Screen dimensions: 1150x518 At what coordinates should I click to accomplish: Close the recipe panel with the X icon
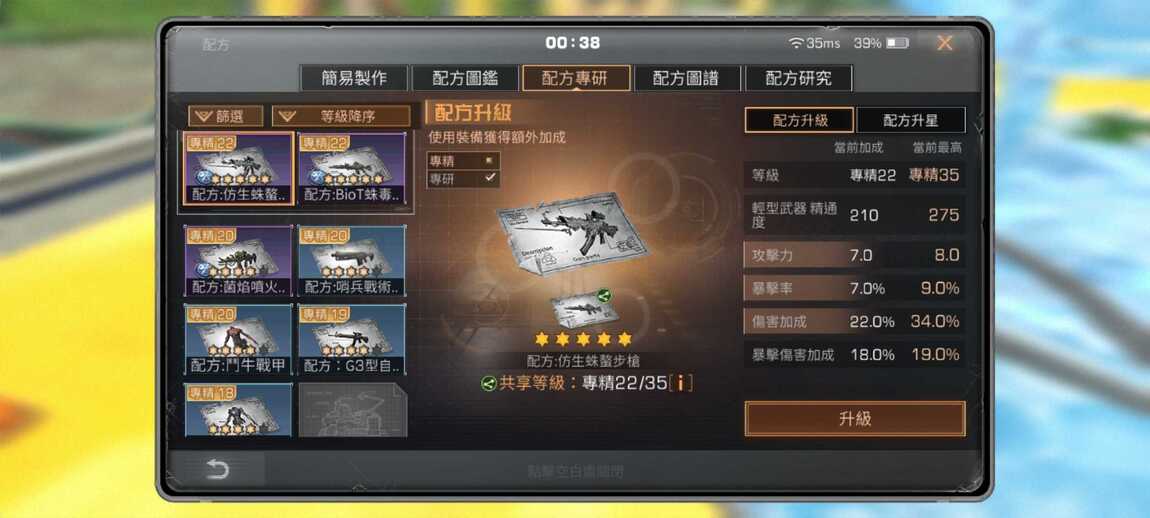pos(945,43)
